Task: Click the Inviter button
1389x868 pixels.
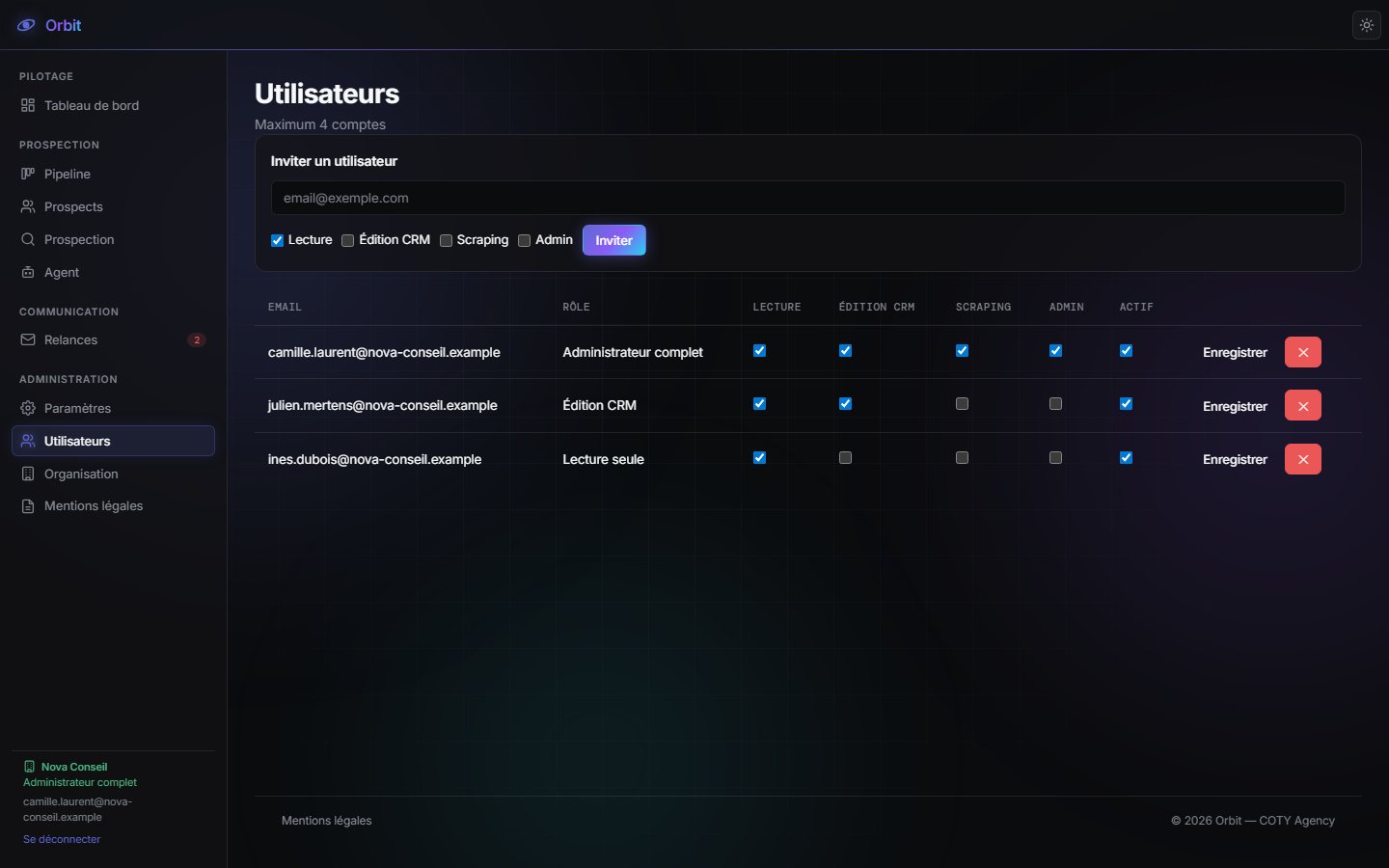Action: pos(614,240)
